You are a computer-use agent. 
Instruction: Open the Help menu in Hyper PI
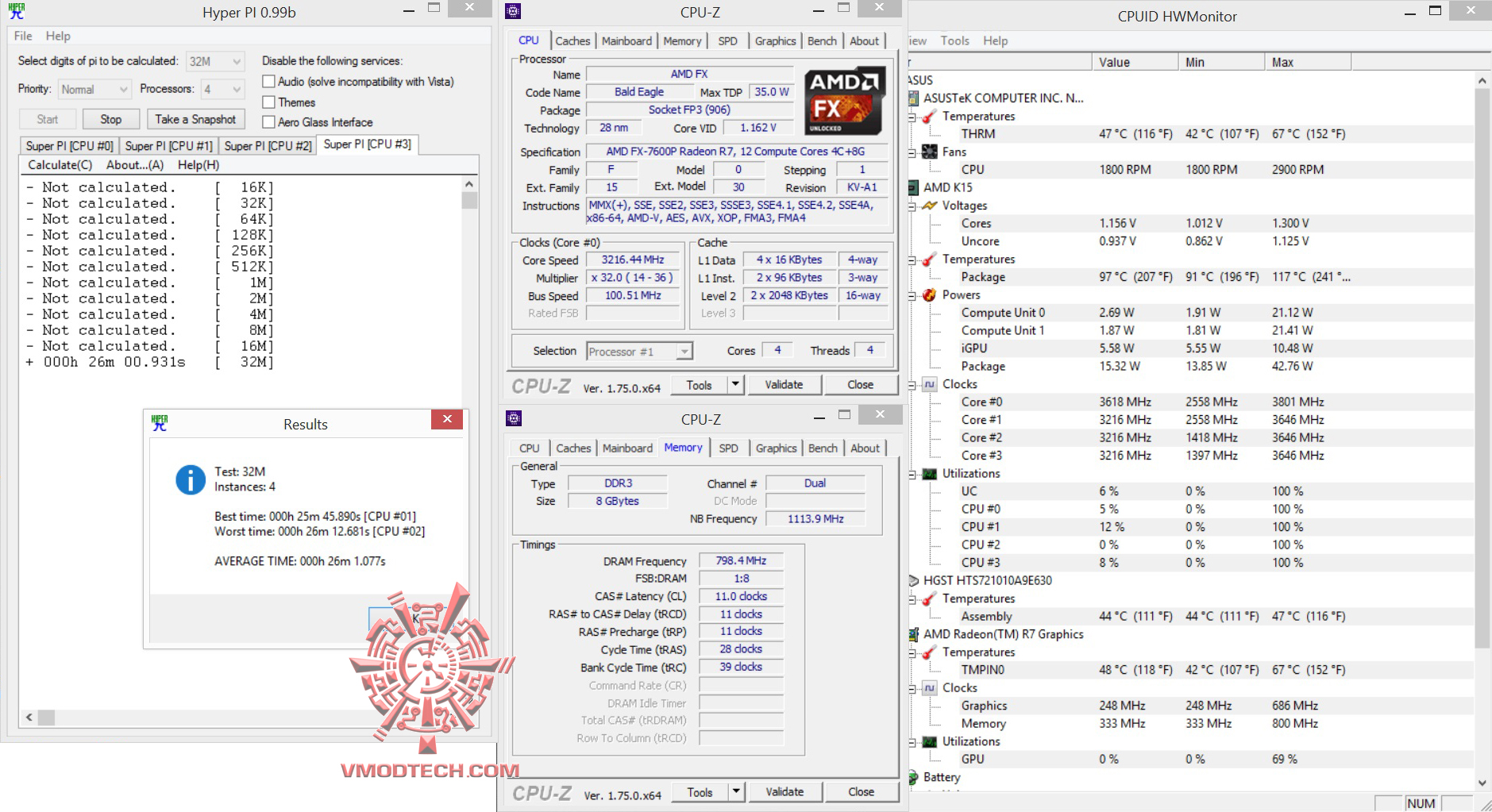58,36
